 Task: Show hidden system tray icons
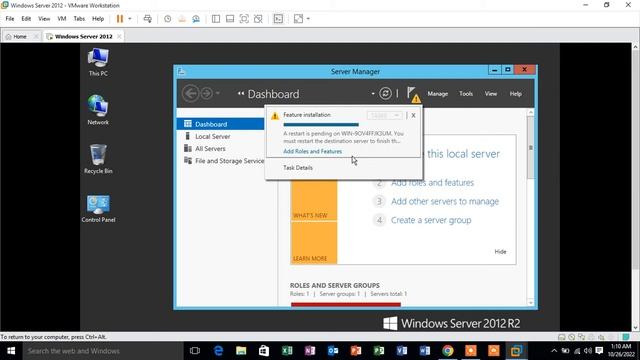tap(554, 351)
